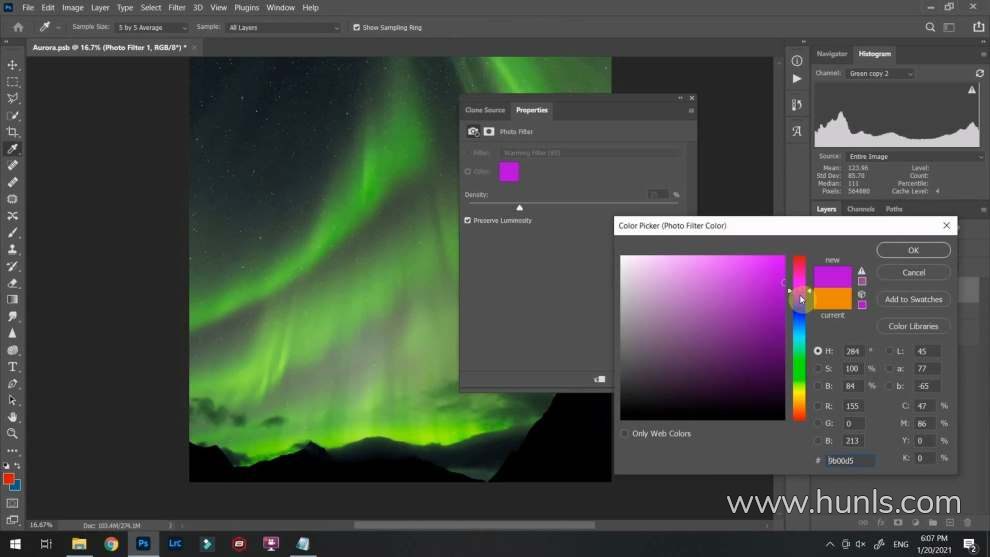
Task: Select the Brush tool
Action: point(13,232)
